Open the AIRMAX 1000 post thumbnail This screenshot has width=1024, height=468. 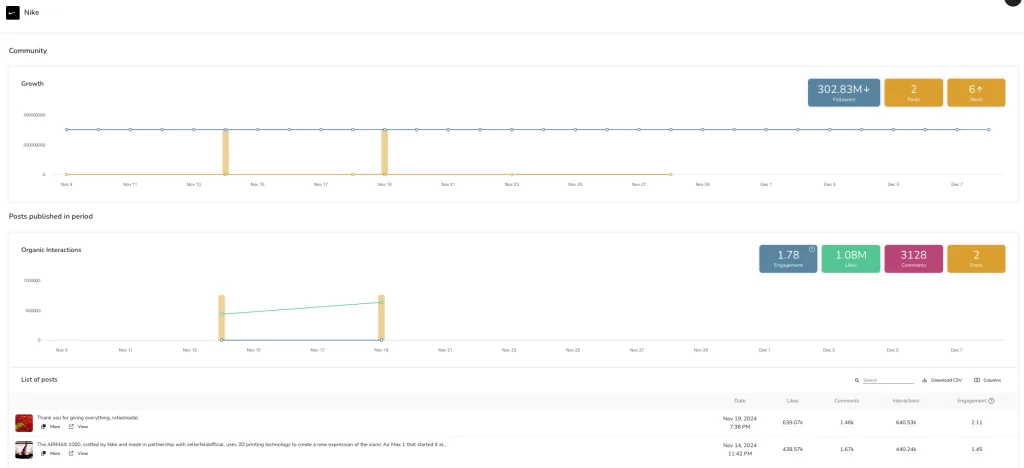click(x=24, y=450)
